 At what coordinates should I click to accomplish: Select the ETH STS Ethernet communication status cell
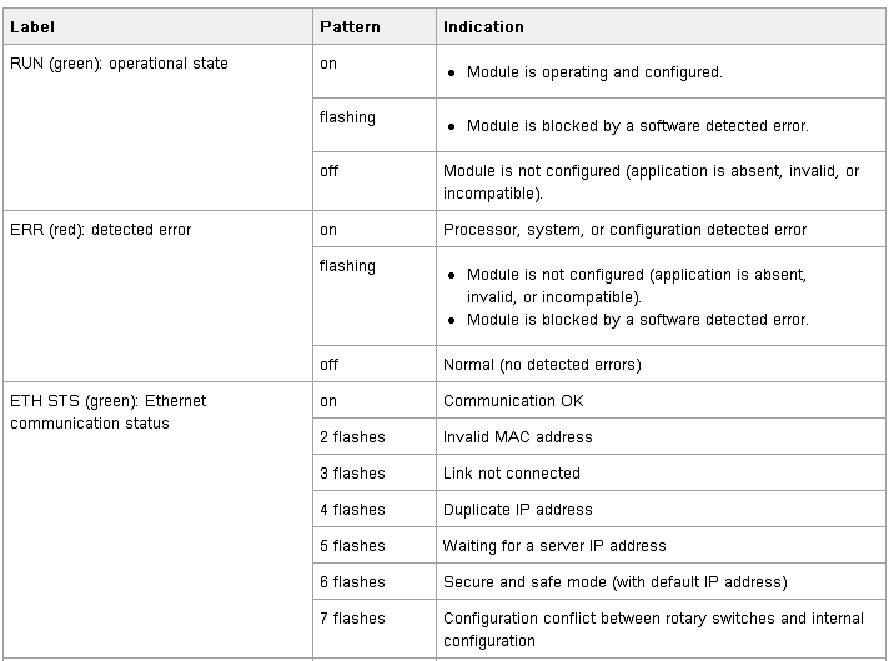click(158, 520)
